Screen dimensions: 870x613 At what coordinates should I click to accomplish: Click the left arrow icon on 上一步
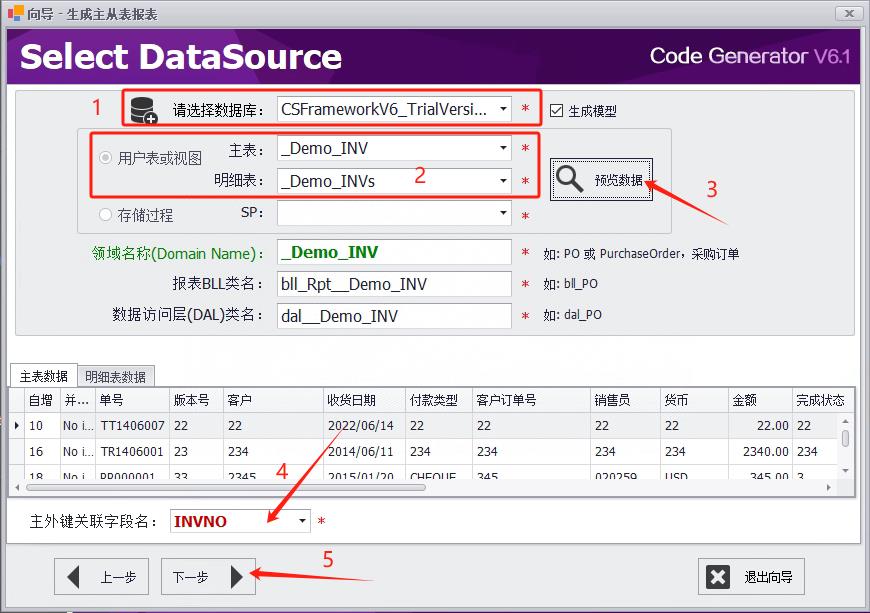point(75,576)
